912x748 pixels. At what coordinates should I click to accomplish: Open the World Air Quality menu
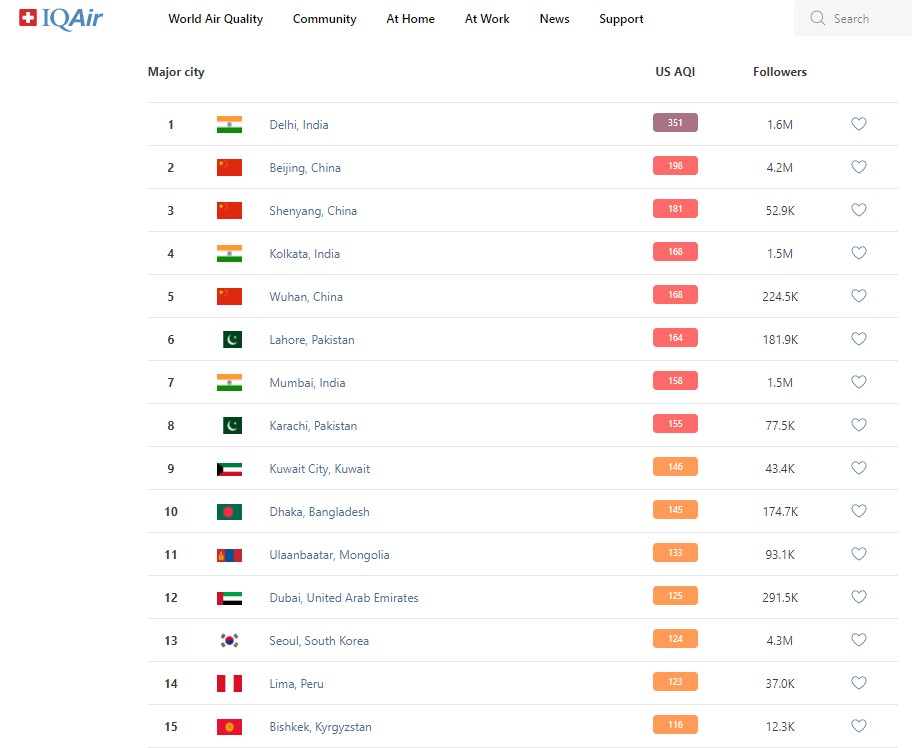tap(216, 19)
